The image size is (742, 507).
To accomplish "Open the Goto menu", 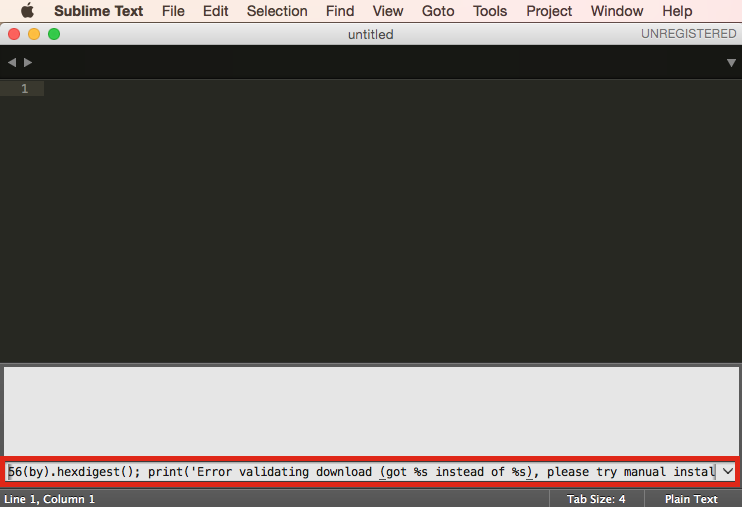I will 438,11.
